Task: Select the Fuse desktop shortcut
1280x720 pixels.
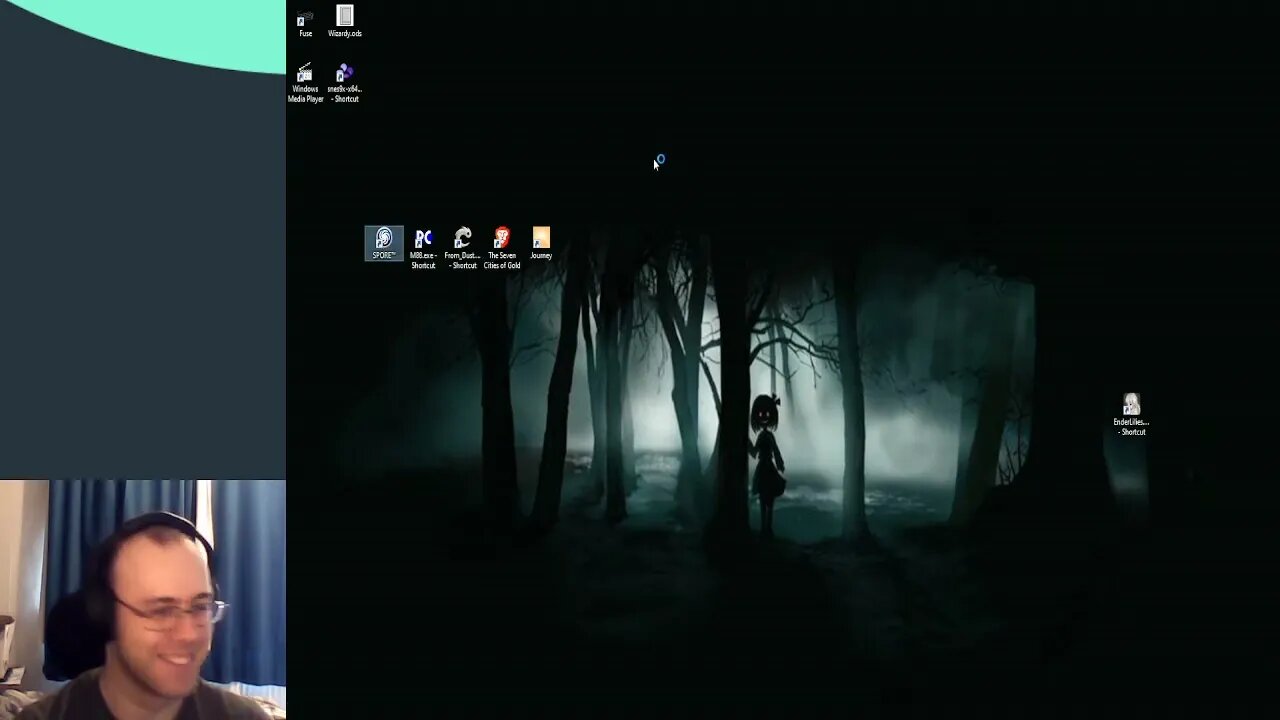Action: point(305,22)
